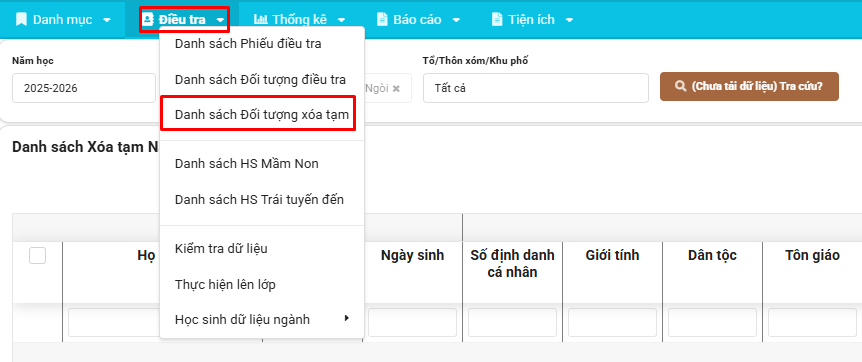
Task: Click the Ngày sinh filter field
Action: 412,323
